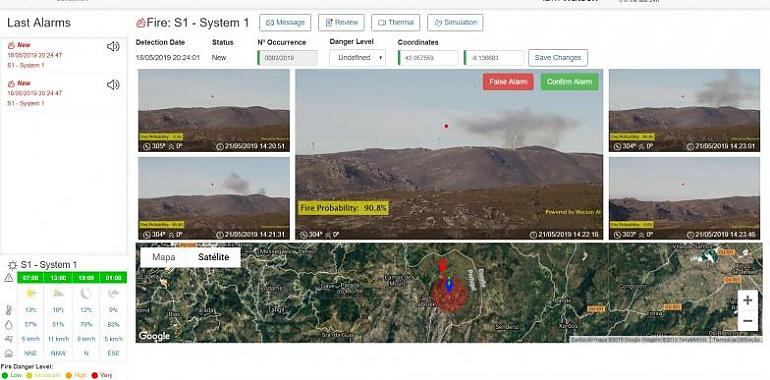Open the Review button
This screenshot has width=770, height=380.
click(x=341, y=23)
